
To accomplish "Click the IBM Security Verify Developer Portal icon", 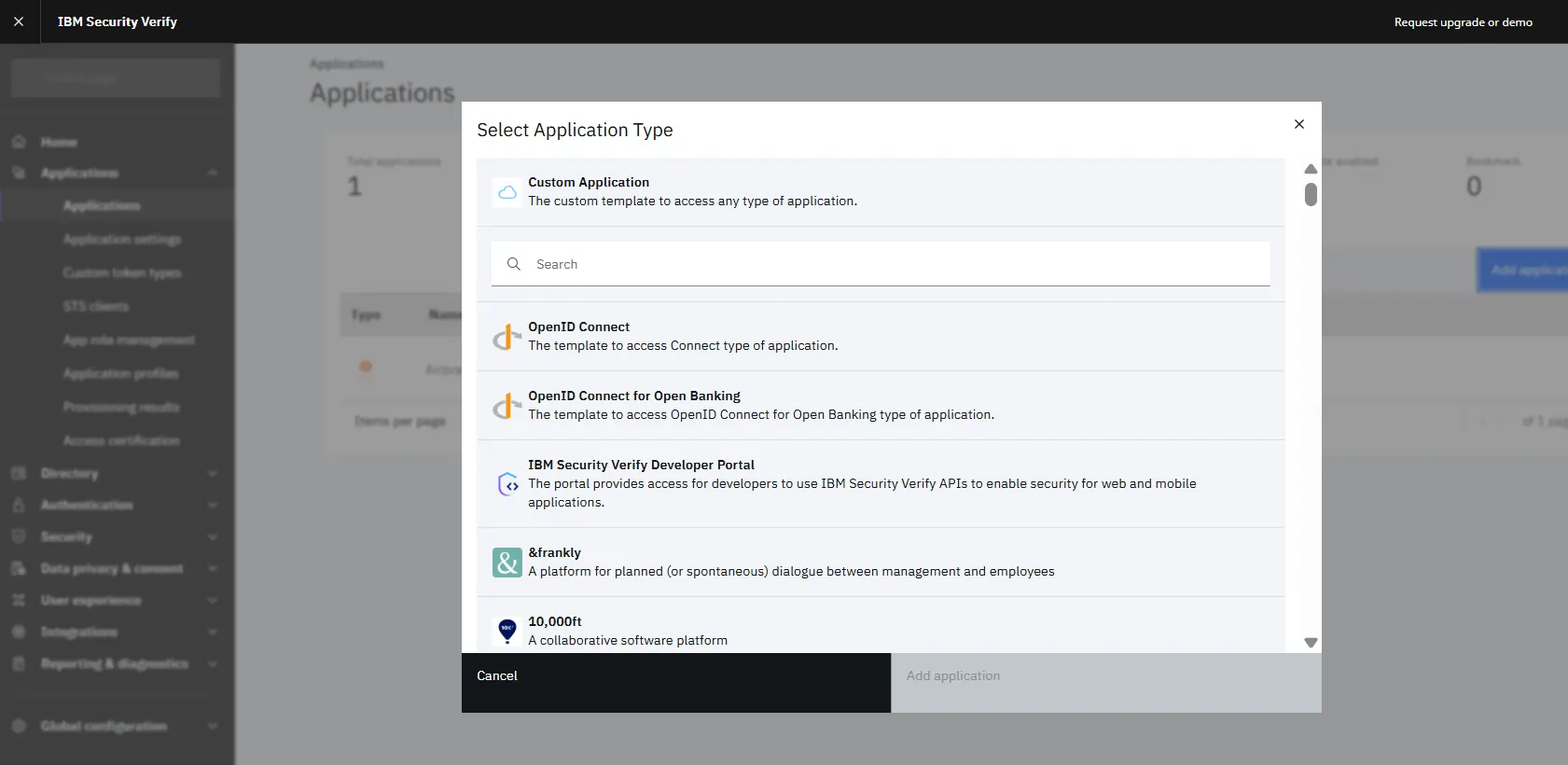I will 507,484.
